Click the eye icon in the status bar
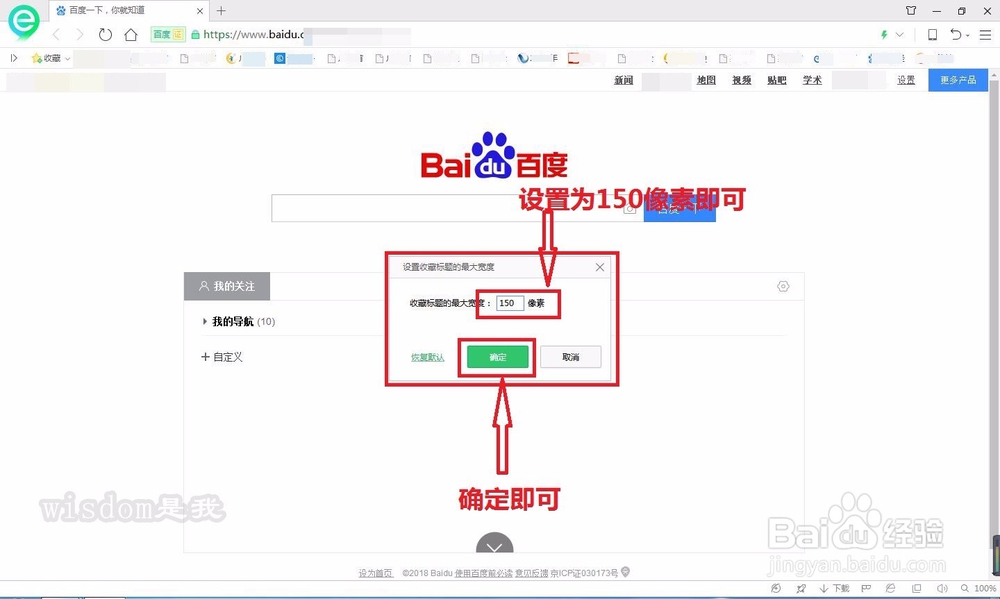This screenshot has width=1000, height=599. [776, 588]
